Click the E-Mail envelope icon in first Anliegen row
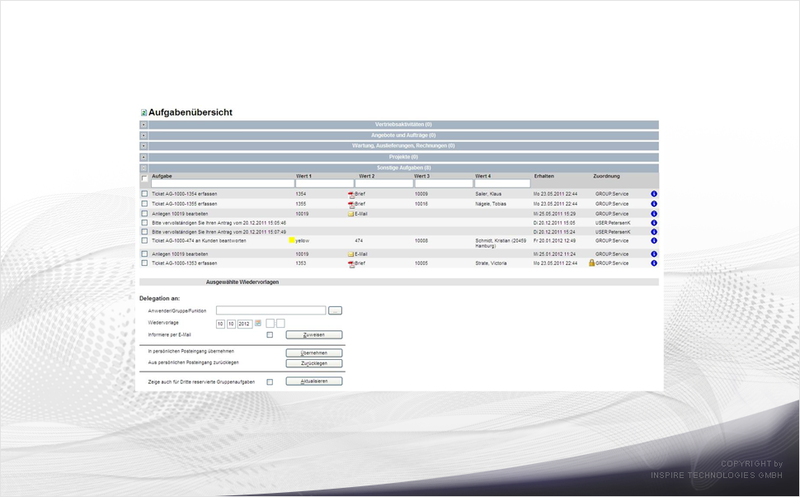This screenshot has height=497, width=800. click(351, 214)
